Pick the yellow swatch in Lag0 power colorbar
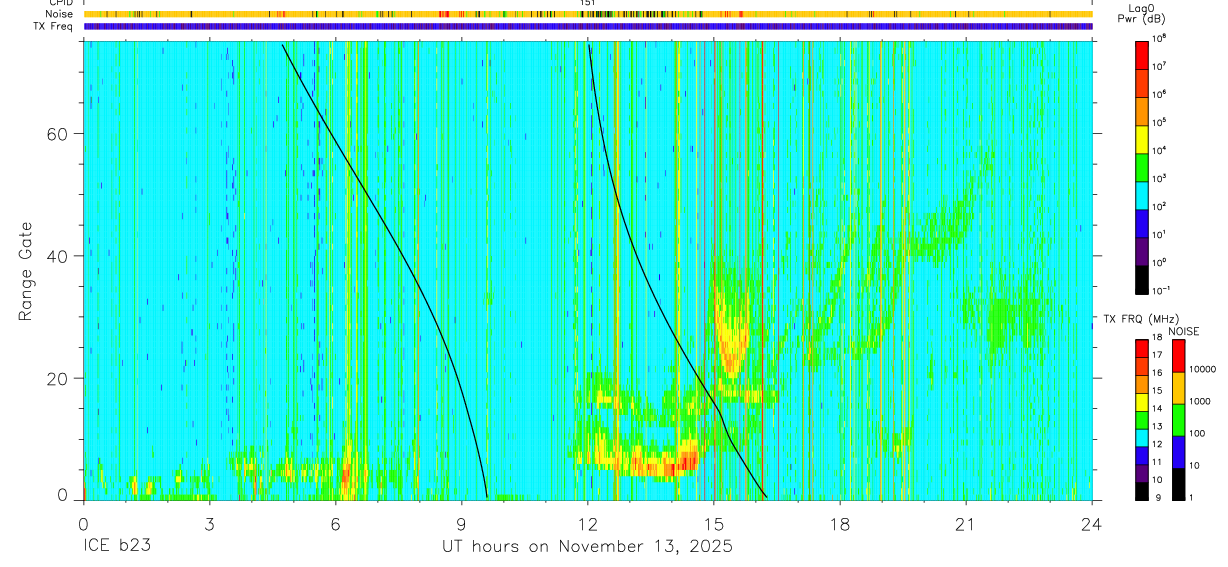 click(x=1141, y=138)
